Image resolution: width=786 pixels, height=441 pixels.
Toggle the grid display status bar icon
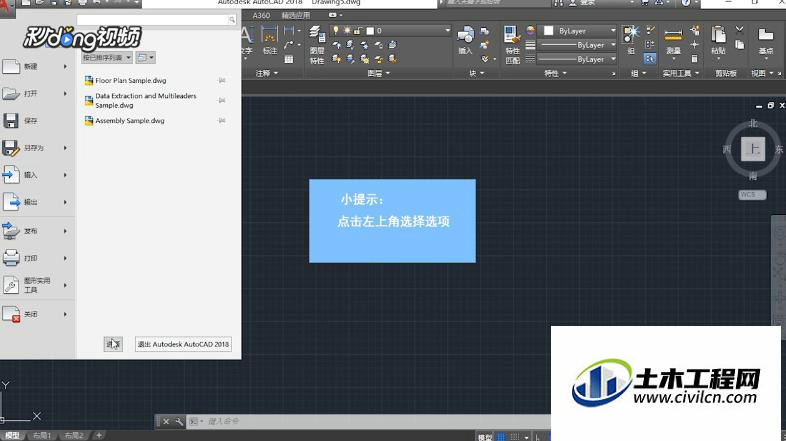501,437
